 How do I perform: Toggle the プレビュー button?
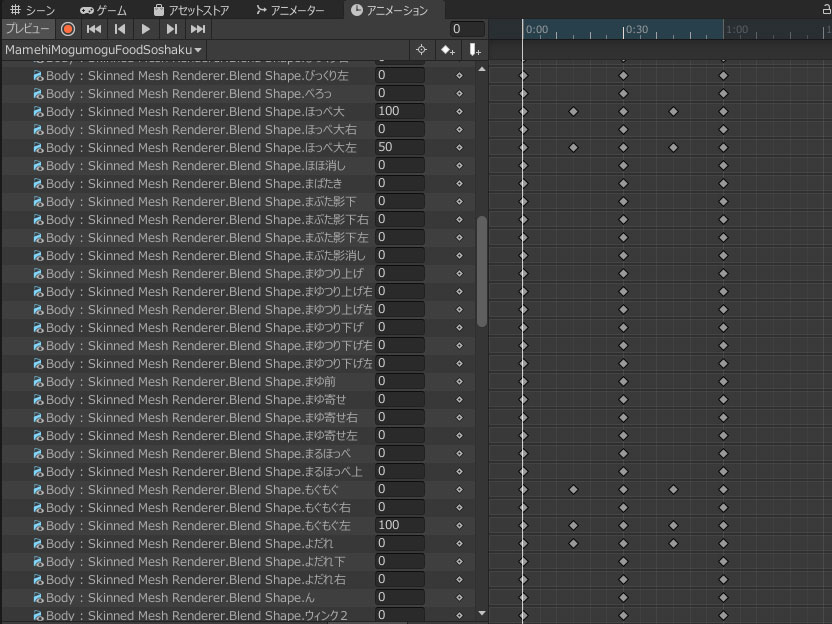coord(28,29)
